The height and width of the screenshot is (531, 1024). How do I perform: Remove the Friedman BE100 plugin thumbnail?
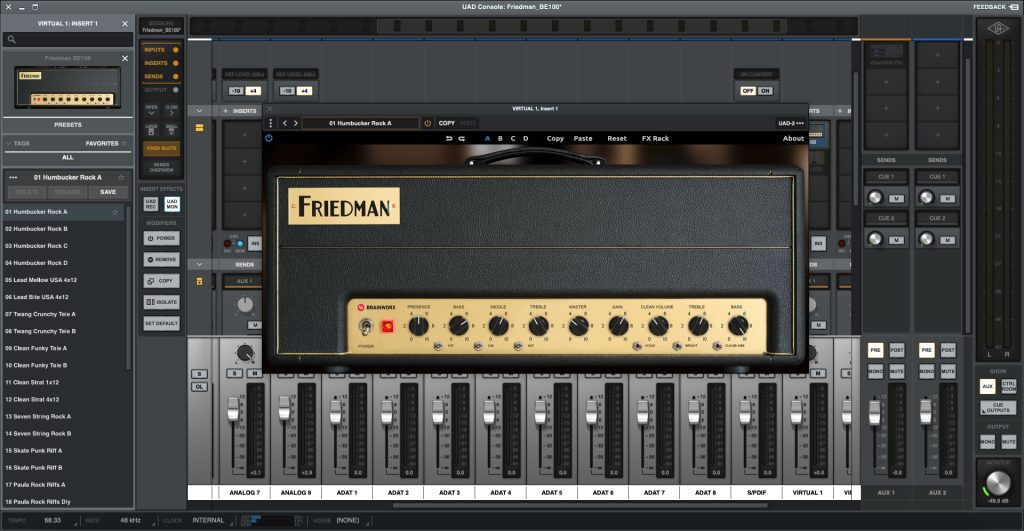click(125, 58)
